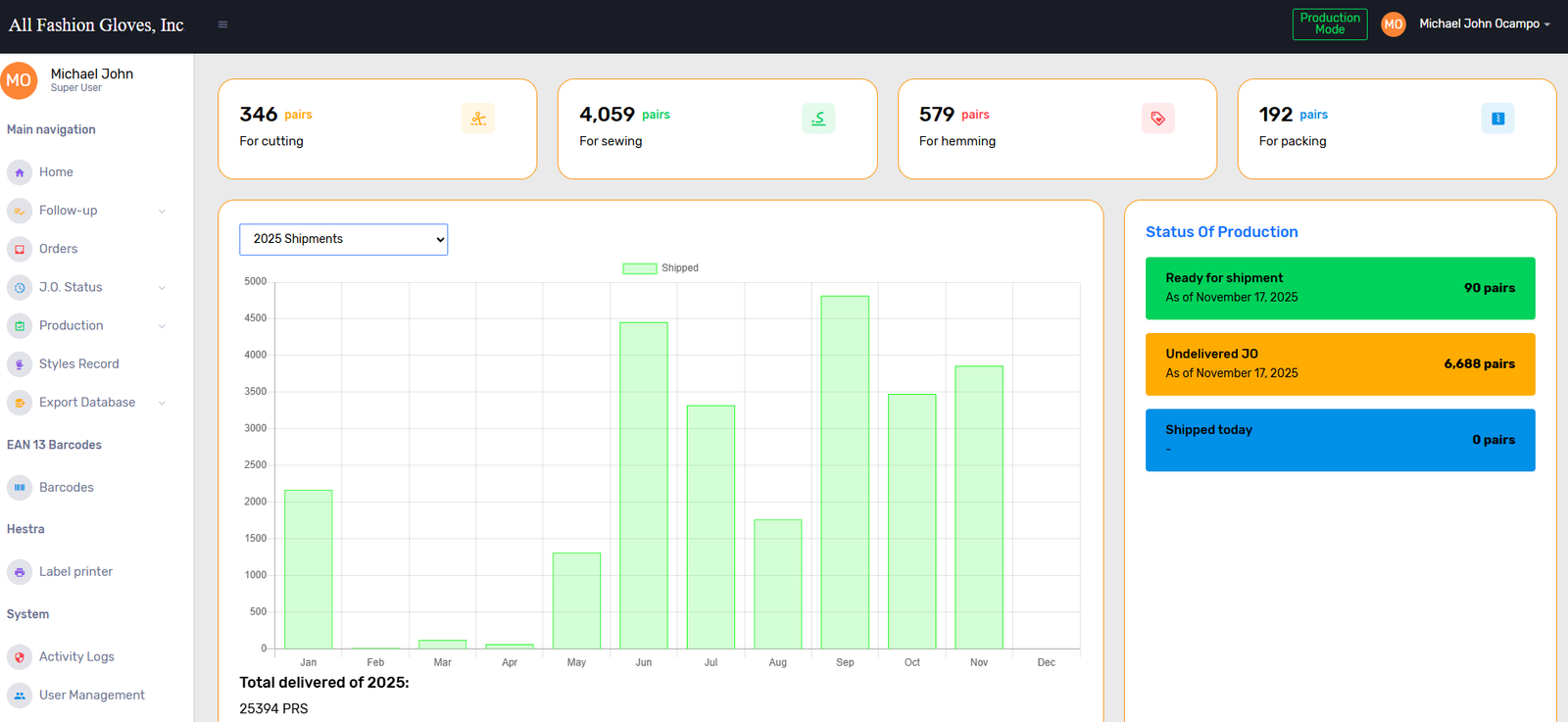Click the Undelivered JO status card
This screenshot has width=1568, height=722.
(1340, 364)
